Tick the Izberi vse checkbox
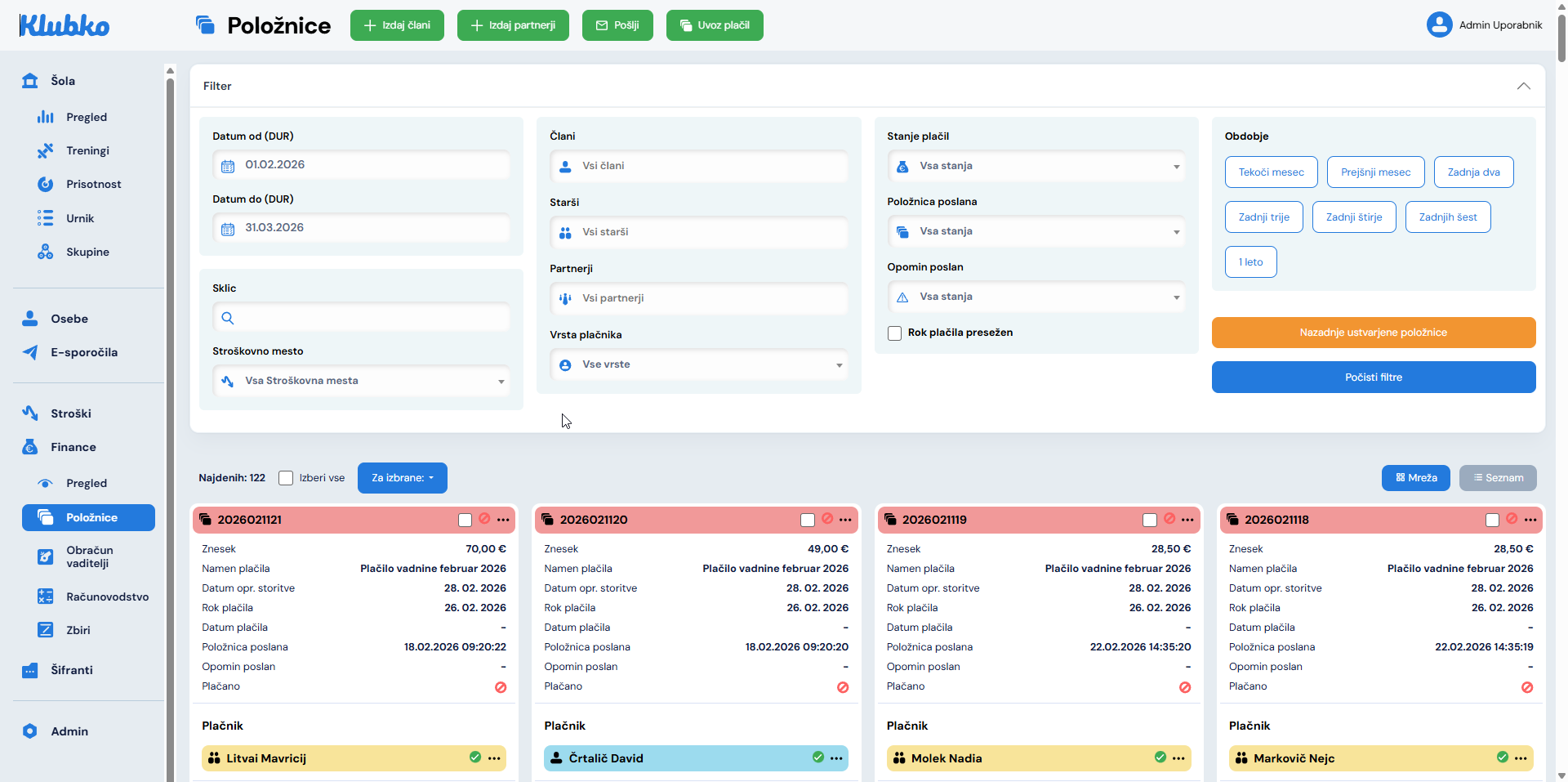Image resolution: width=1568 pixels, height=782 pixels. coord(286,478)
